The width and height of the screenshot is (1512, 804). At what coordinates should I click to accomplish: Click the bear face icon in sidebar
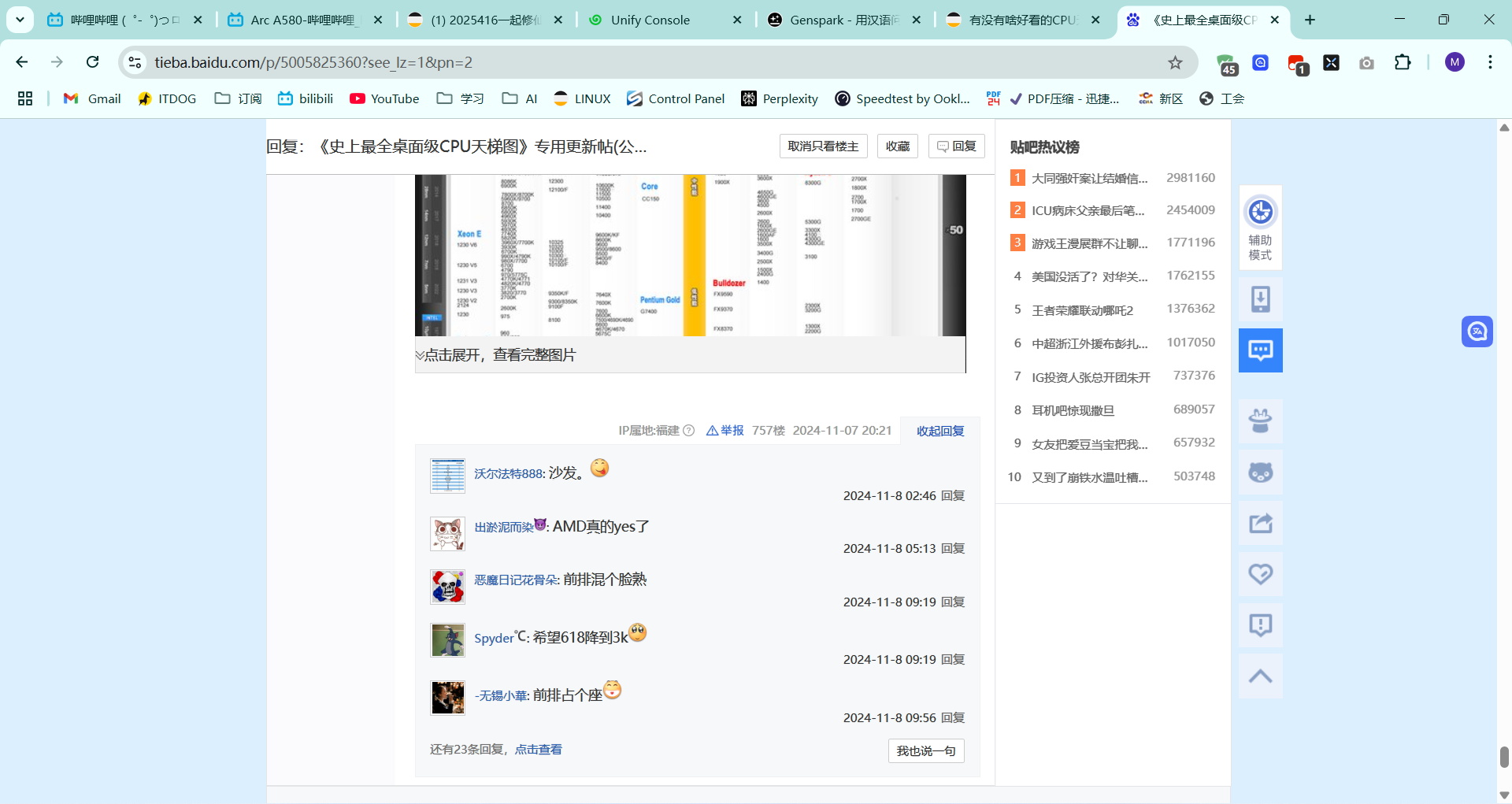[1260, 472]
